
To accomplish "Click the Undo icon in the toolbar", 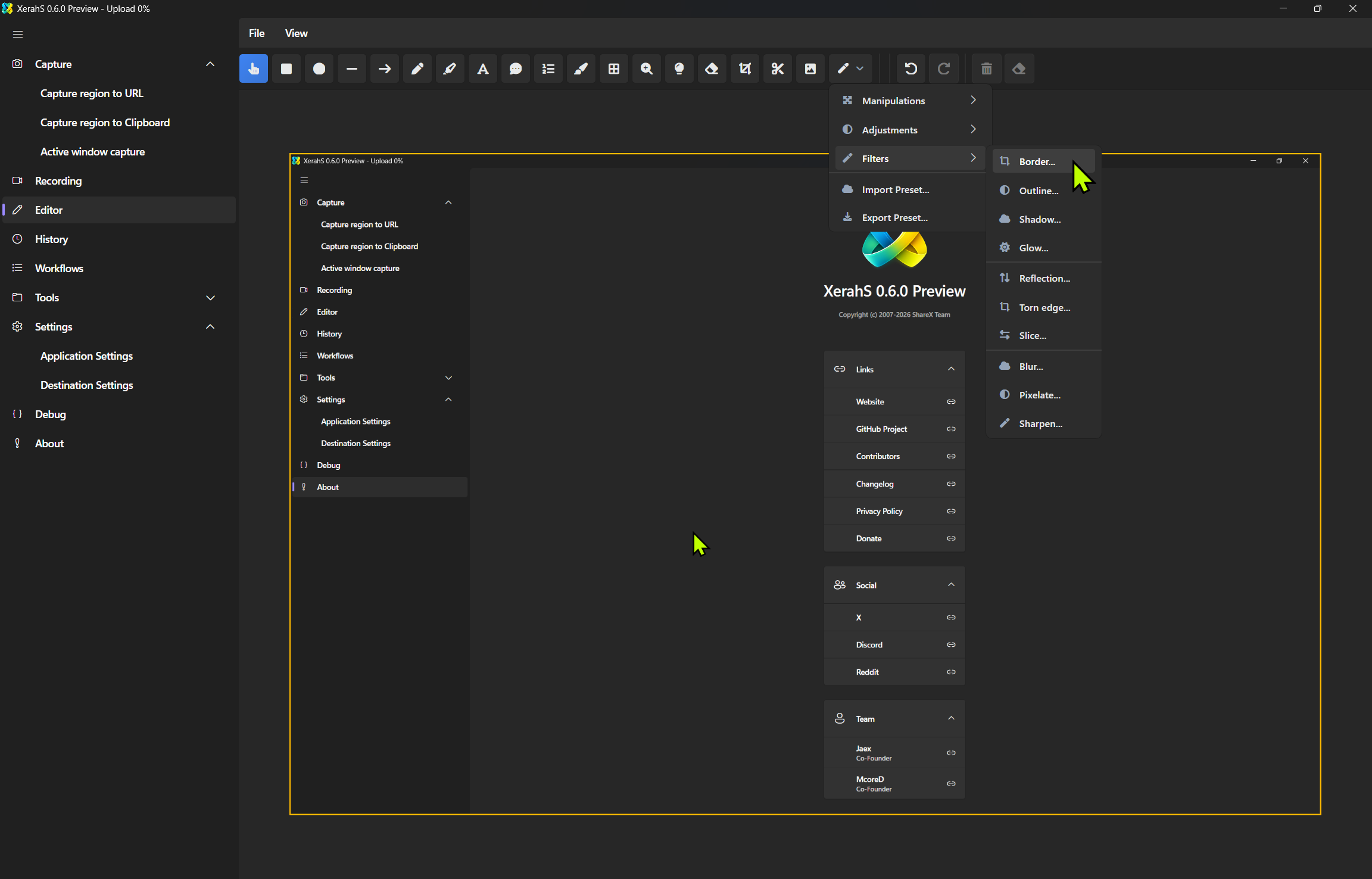I will (x=911, y=68).
